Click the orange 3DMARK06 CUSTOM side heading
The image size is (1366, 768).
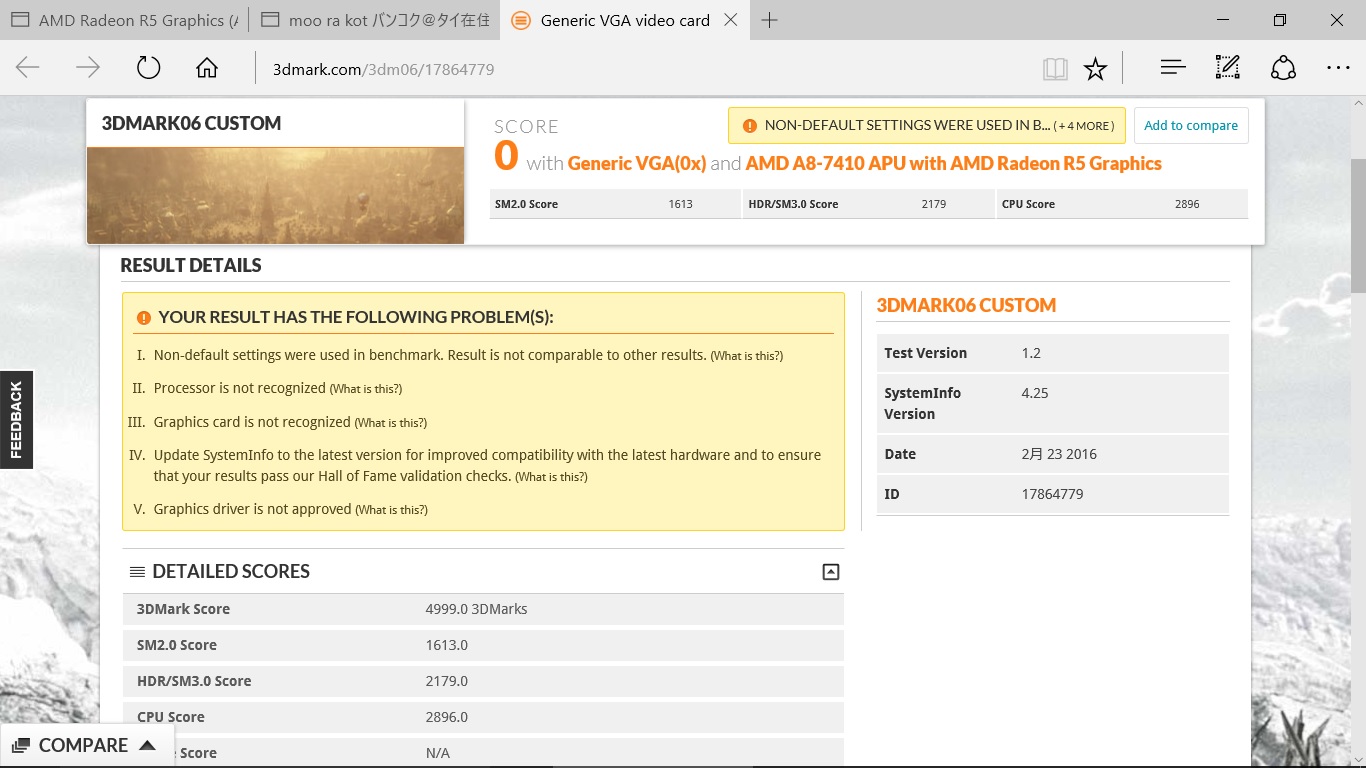tap(966, 306)
